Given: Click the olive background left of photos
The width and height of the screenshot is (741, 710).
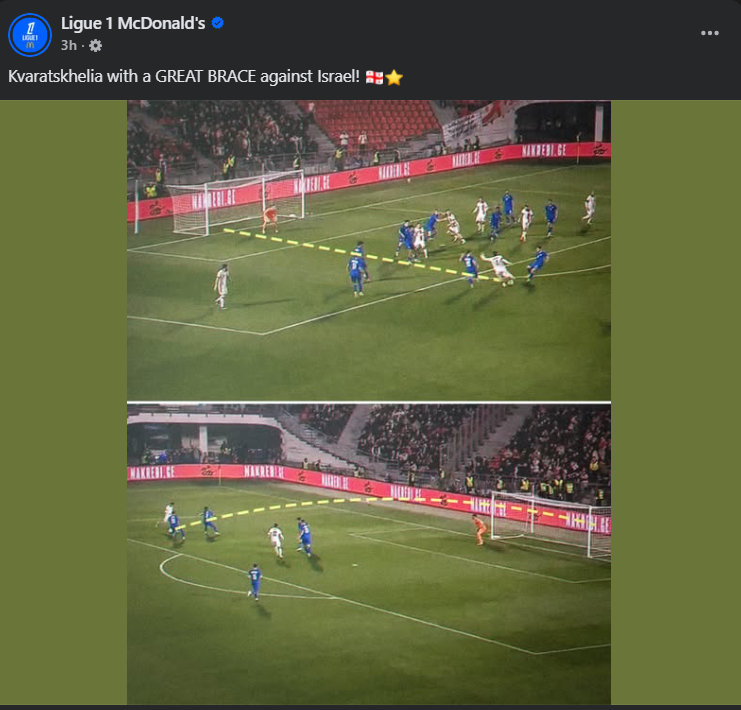Looking at the screenshot, I should pyautogui.click(x=63, y=402).
